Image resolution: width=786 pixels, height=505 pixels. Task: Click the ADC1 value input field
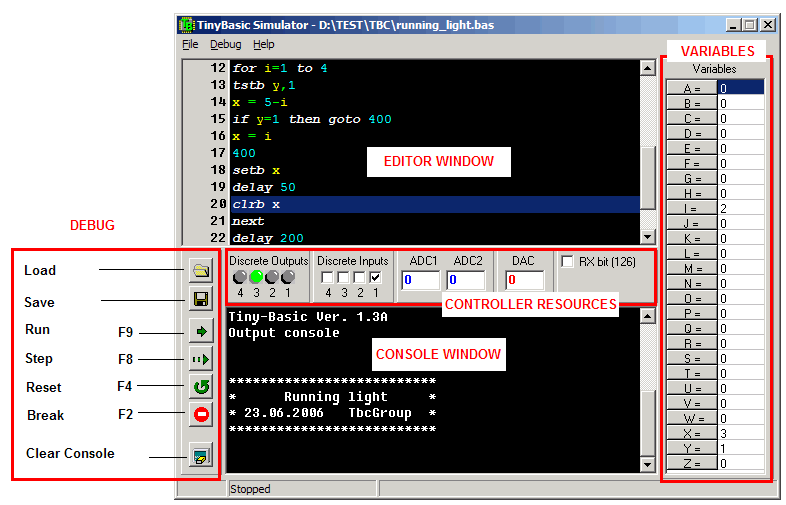click(x=421, y=280)
